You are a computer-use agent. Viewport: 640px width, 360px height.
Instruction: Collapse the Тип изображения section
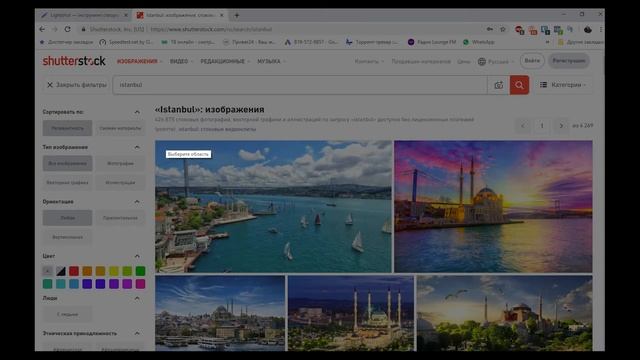tap(137, 147)
